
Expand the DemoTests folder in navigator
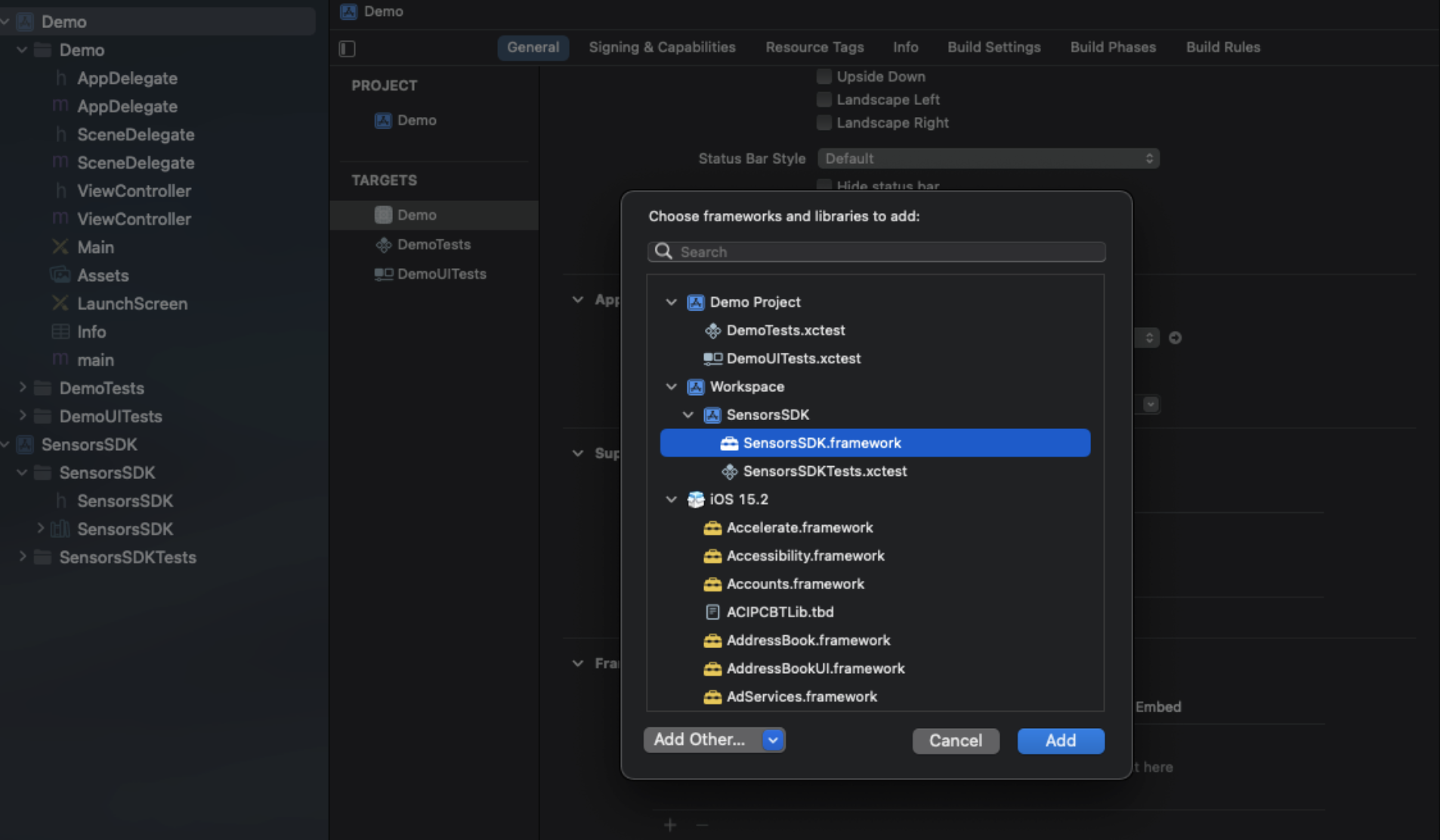coord(22,388)
